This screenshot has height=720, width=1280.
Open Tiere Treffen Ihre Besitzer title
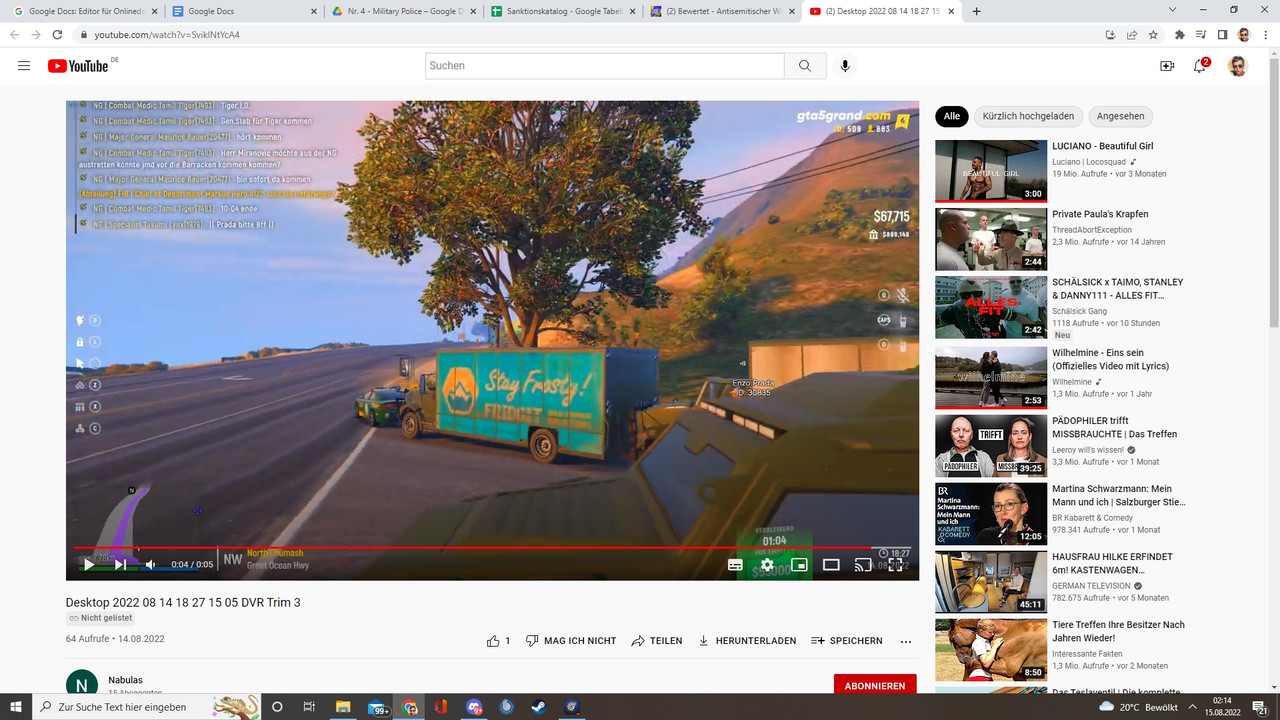[1118, 631]
